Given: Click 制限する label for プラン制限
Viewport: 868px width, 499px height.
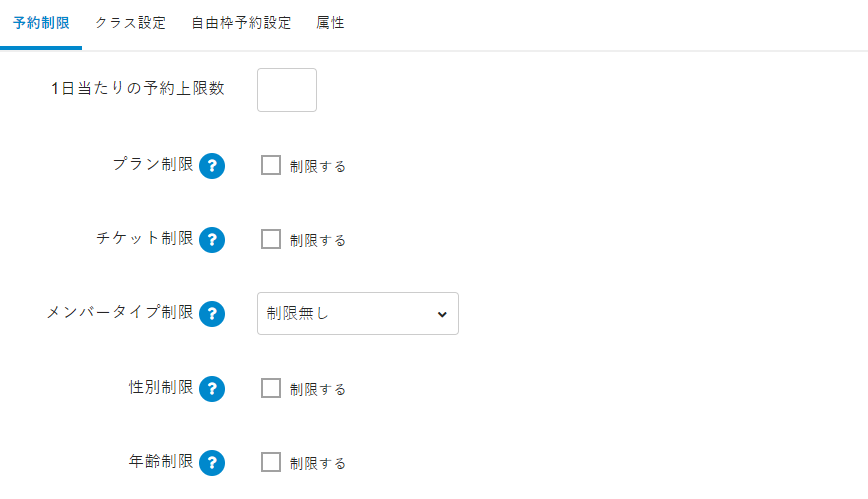Looking at the screenshot, I should pos(318,167).
